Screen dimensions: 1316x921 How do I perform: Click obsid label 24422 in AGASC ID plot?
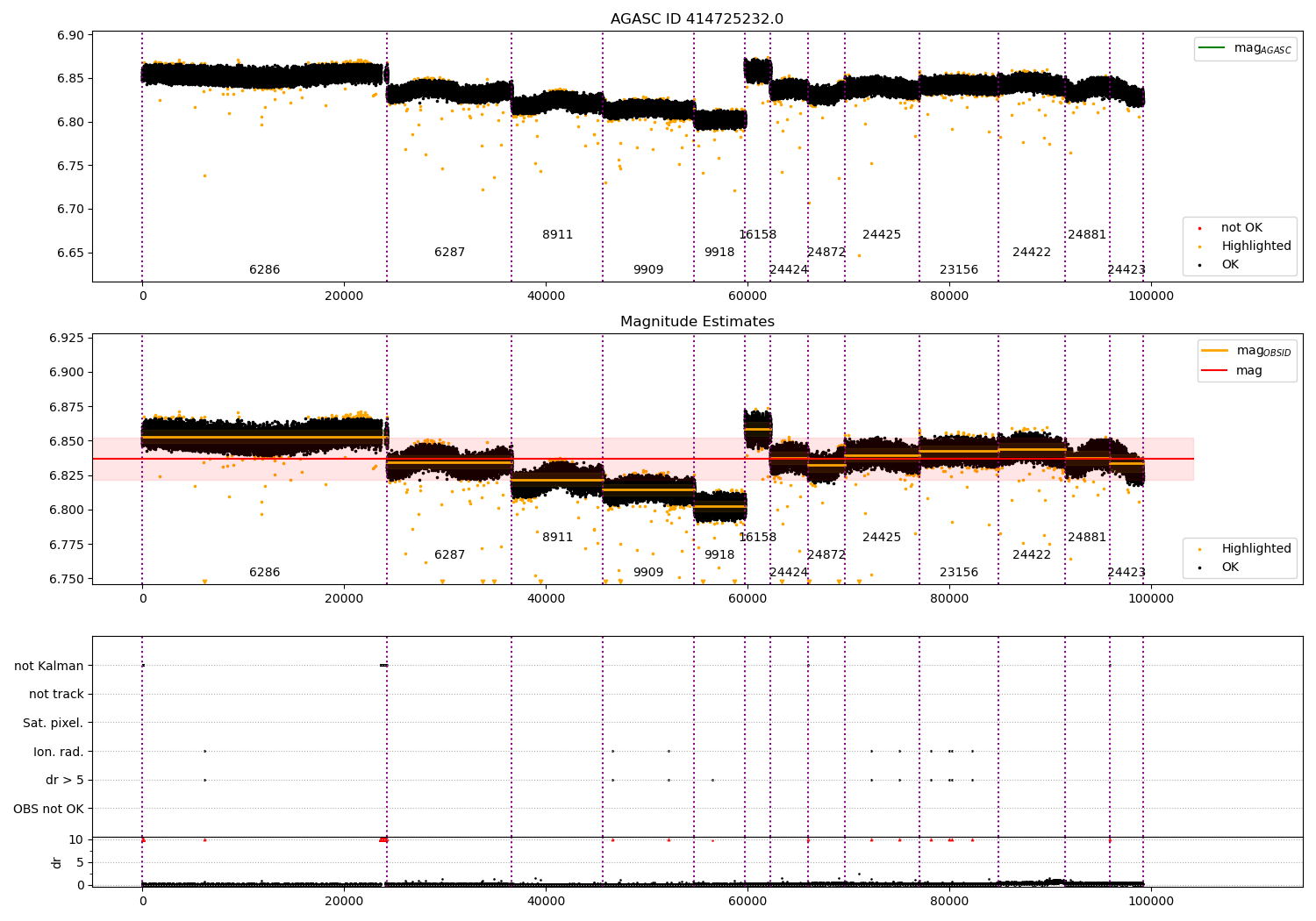point(1032,253)
